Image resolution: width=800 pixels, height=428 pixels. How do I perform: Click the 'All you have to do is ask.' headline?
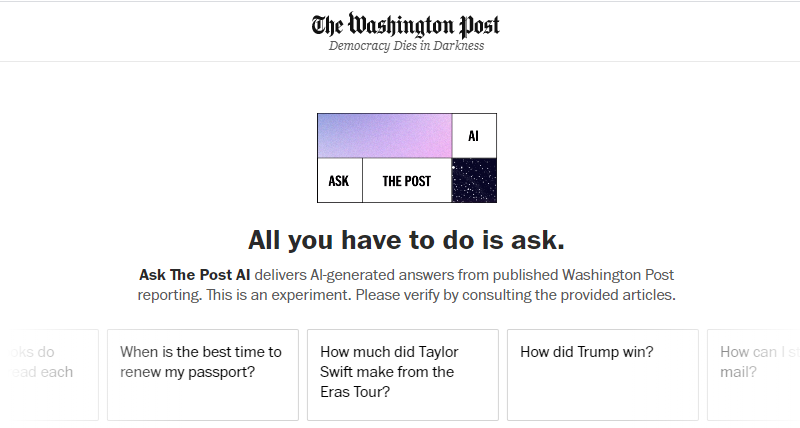click(x=406, y=240)
